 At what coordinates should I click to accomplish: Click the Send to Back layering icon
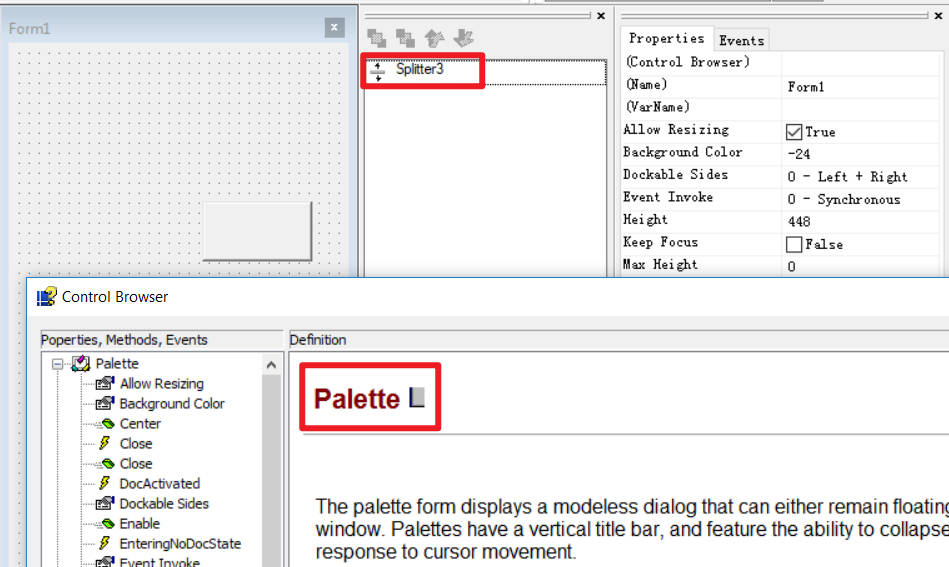[405, 38]
